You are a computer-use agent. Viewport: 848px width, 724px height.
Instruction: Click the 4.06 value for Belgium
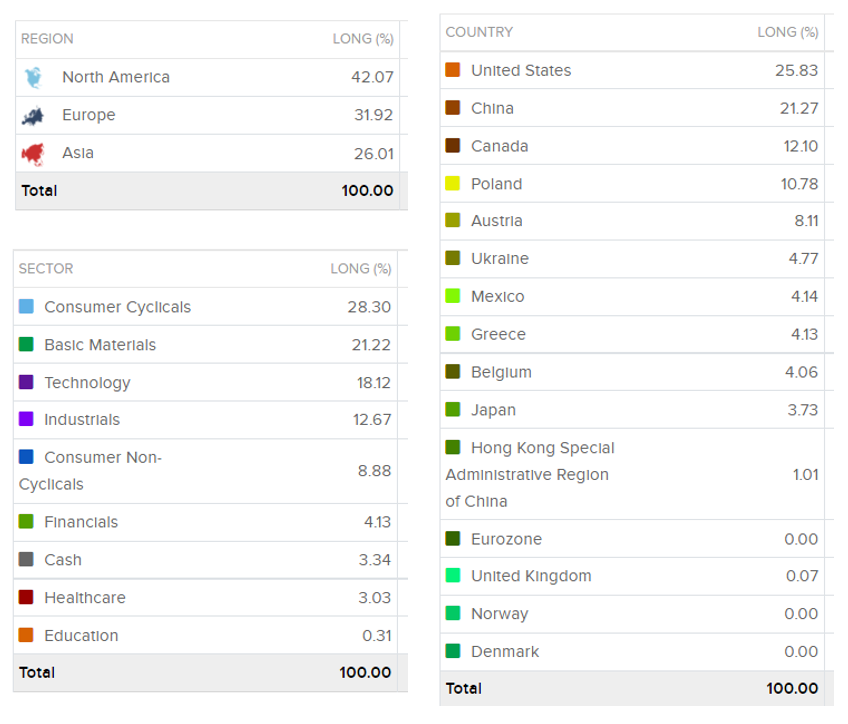point(801,373)
